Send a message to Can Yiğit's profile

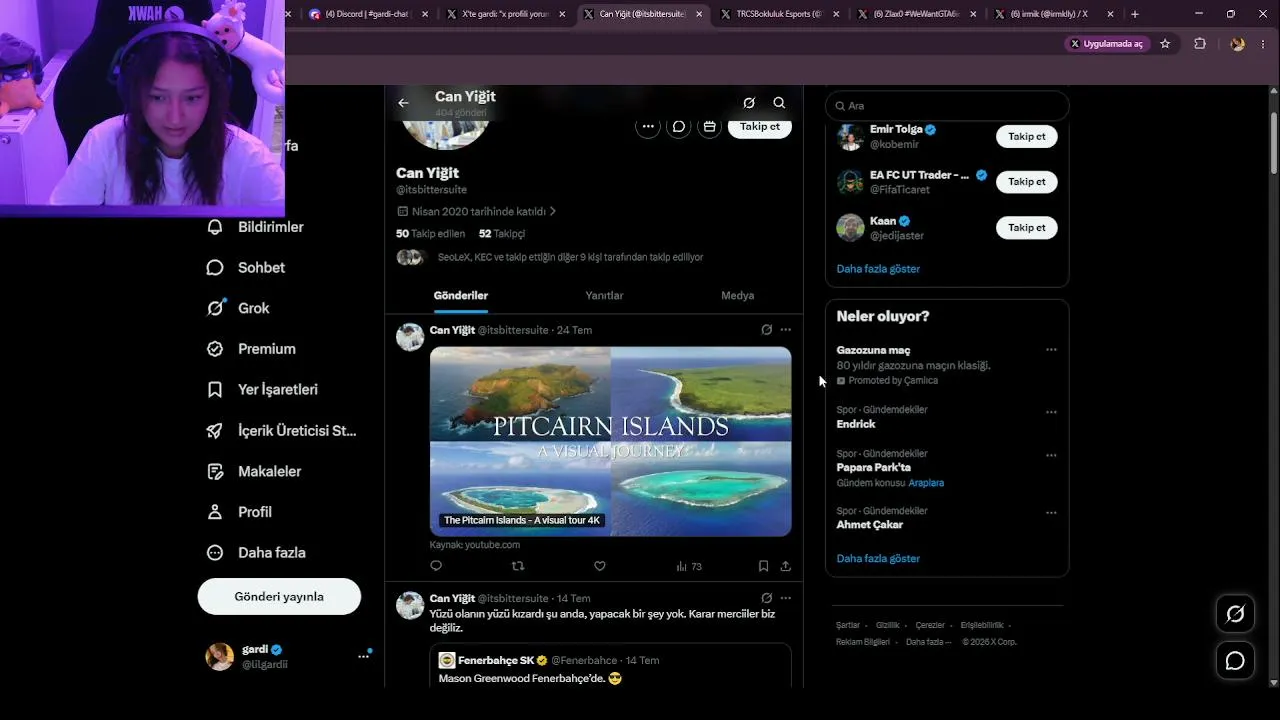pos(679,127)
